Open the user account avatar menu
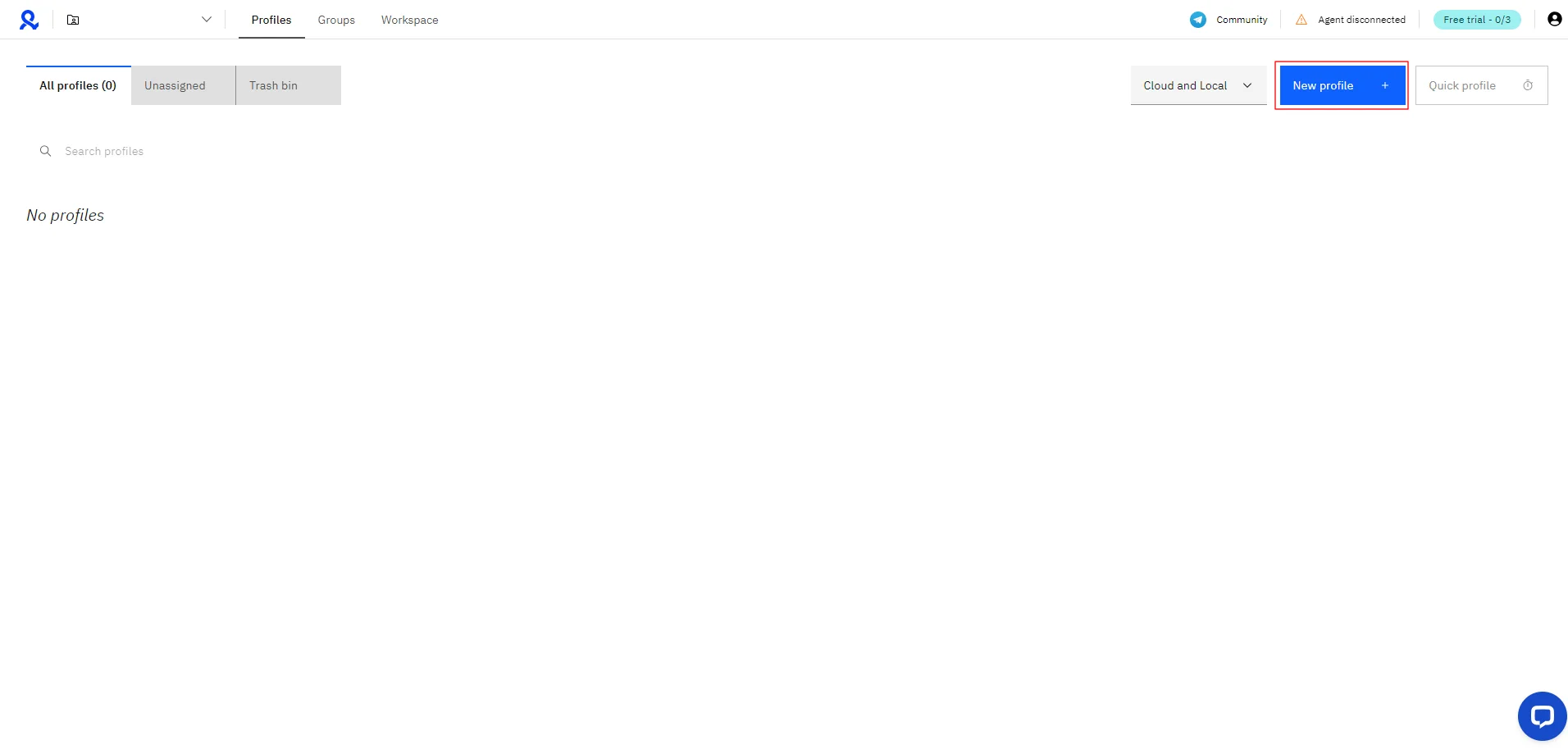Screen dimensions: 1568x754 coord(1554,20)
